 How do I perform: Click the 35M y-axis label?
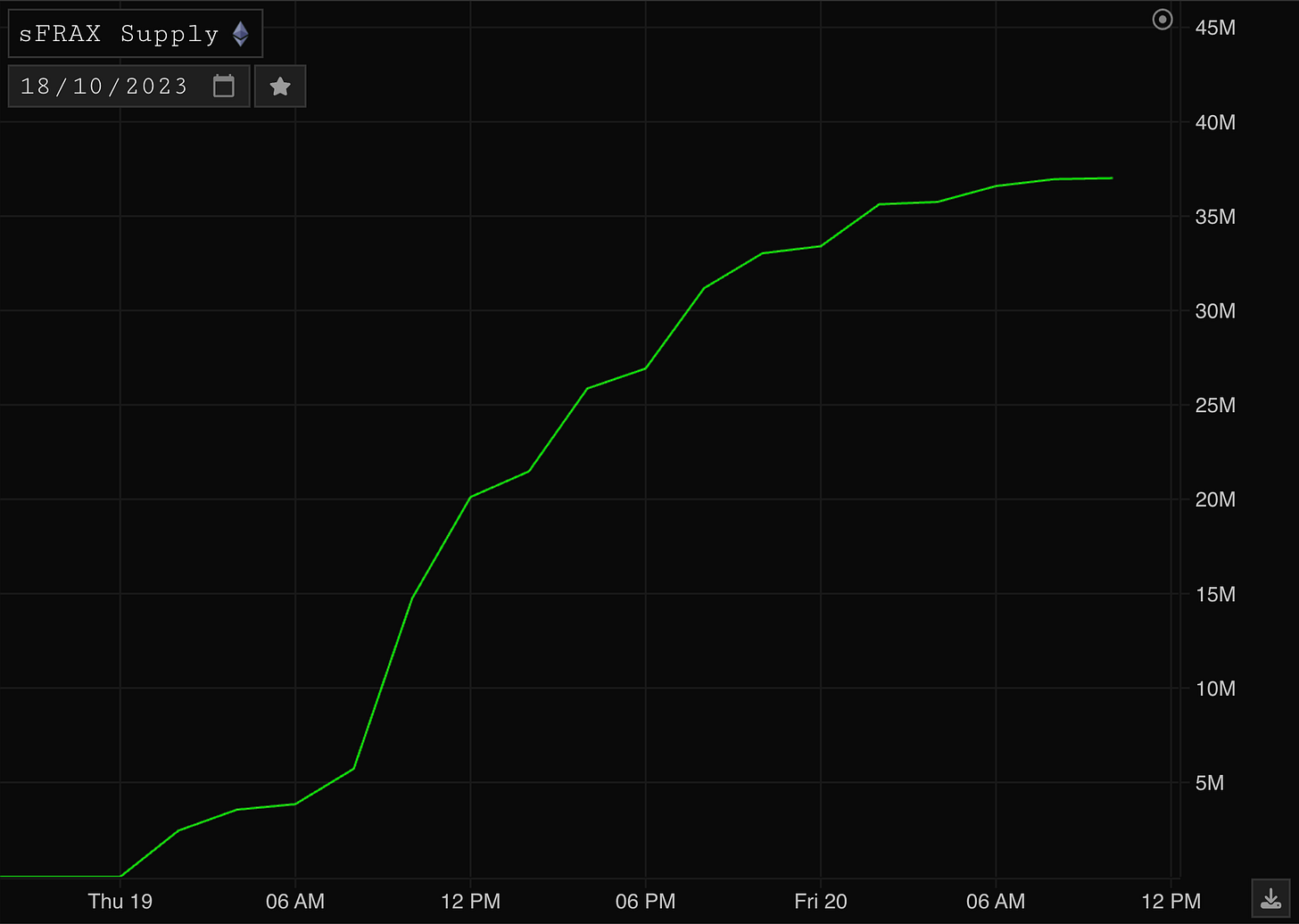(1215, 217)
